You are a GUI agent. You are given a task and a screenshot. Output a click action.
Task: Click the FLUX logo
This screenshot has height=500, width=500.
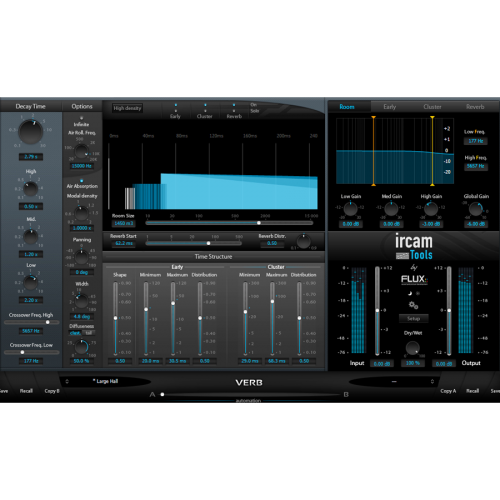click(x=414, y=279)
